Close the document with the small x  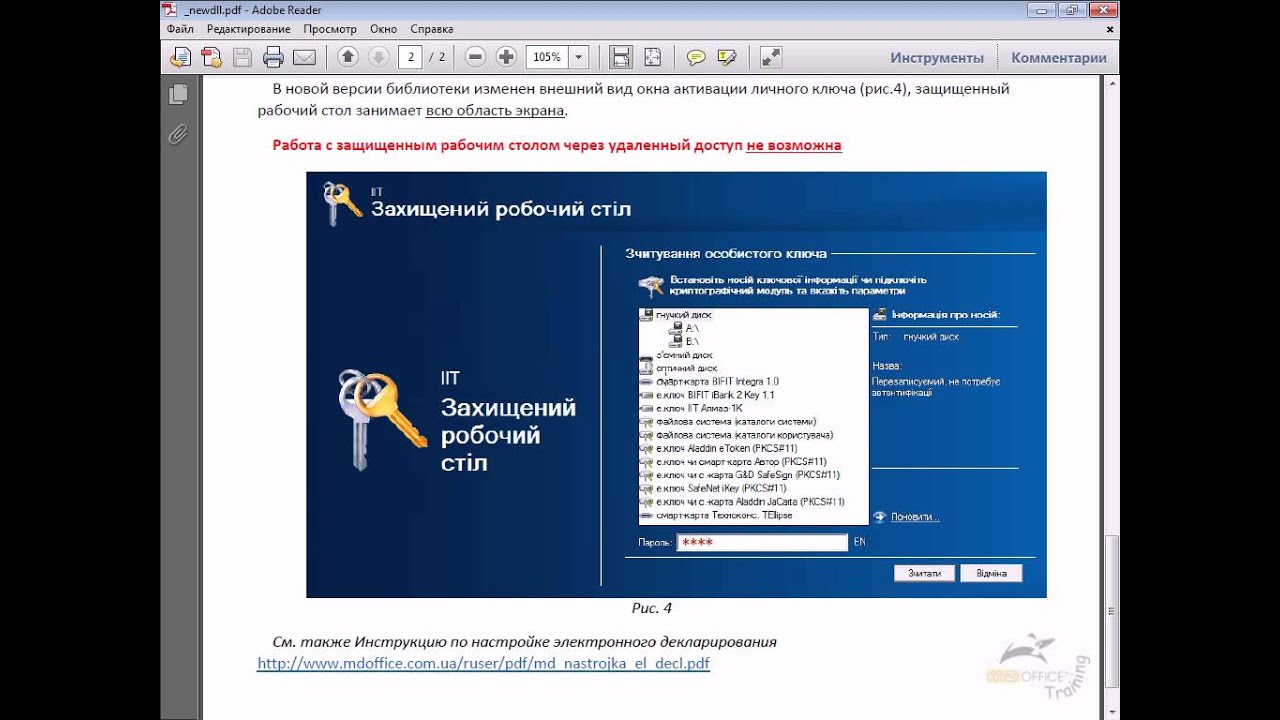coord(1112,29)
